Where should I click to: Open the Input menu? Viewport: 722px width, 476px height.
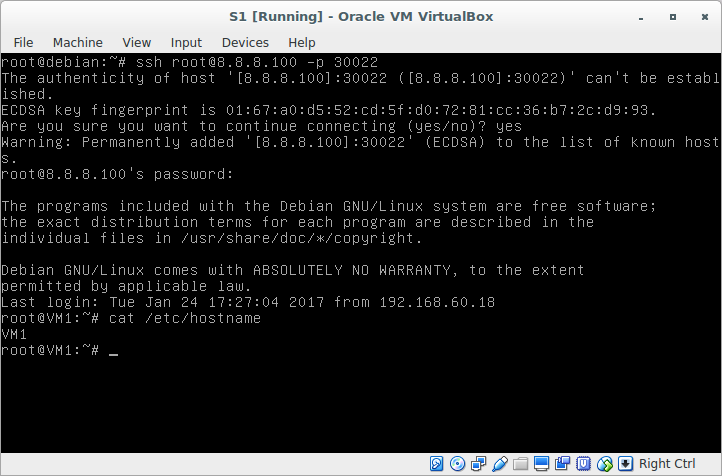tap(186, 42)
